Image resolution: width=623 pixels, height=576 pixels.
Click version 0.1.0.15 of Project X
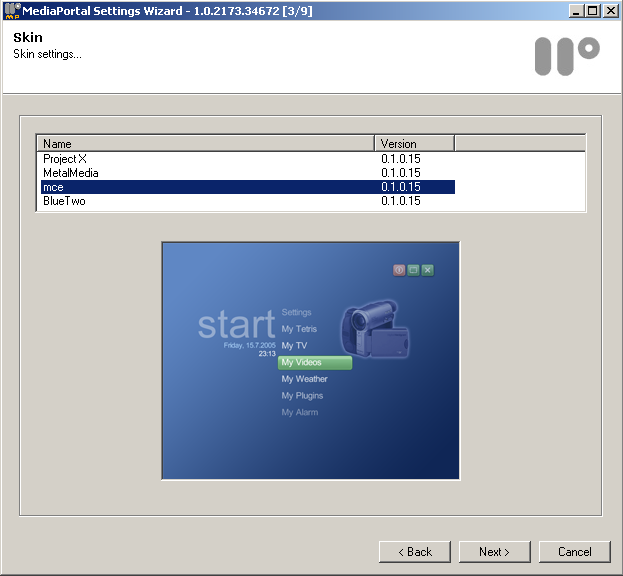[x=400, y=159]
